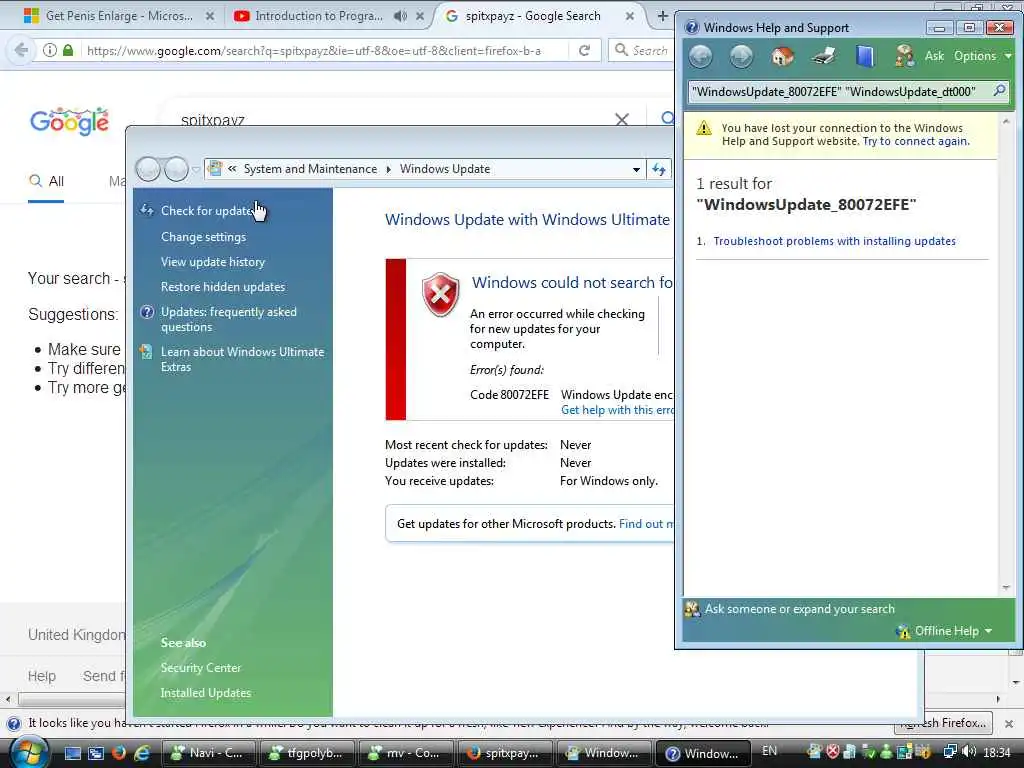The height and width of the screenshot is (768, 1024).
Task: Click Firefox Search box
Action: [640, 50]
